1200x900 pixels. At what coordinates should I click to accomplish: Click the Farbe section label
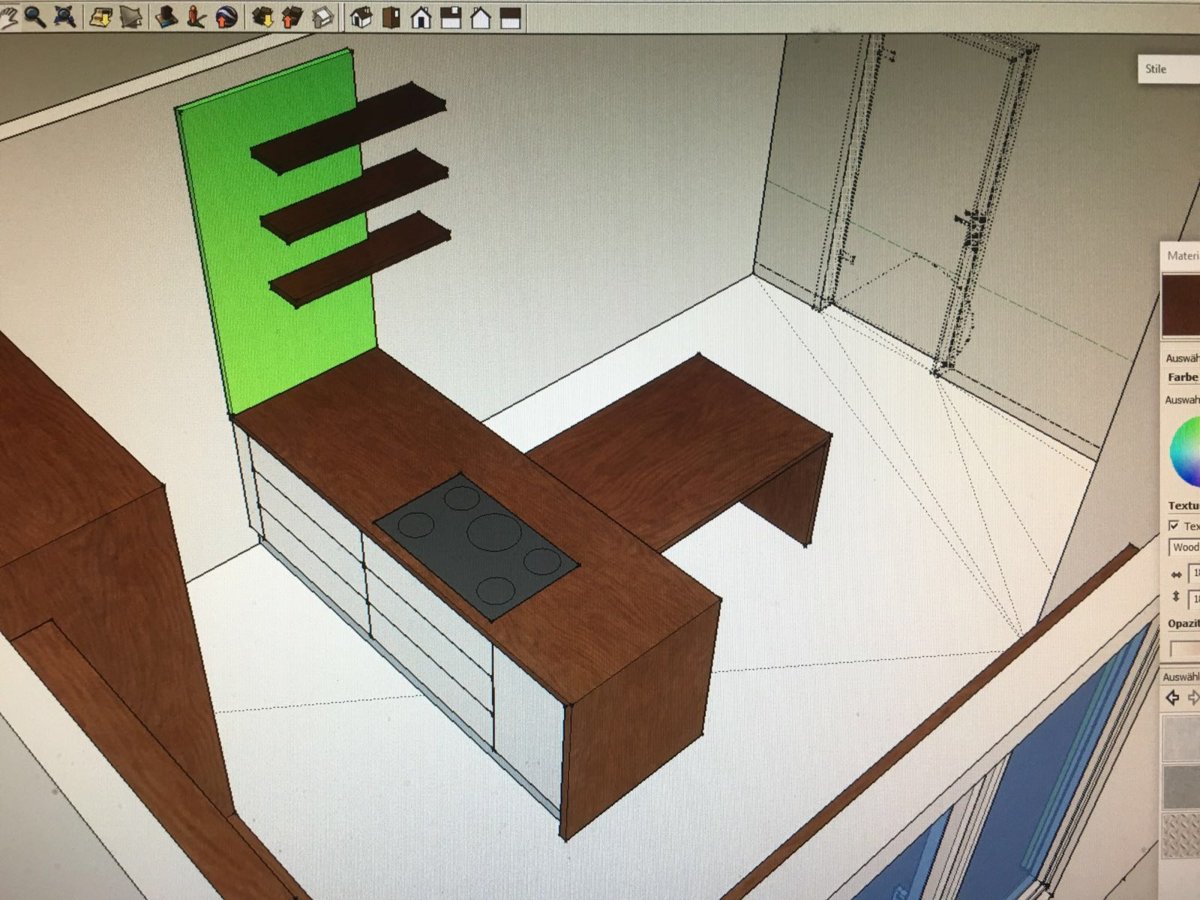click(x=1183, y=378)
